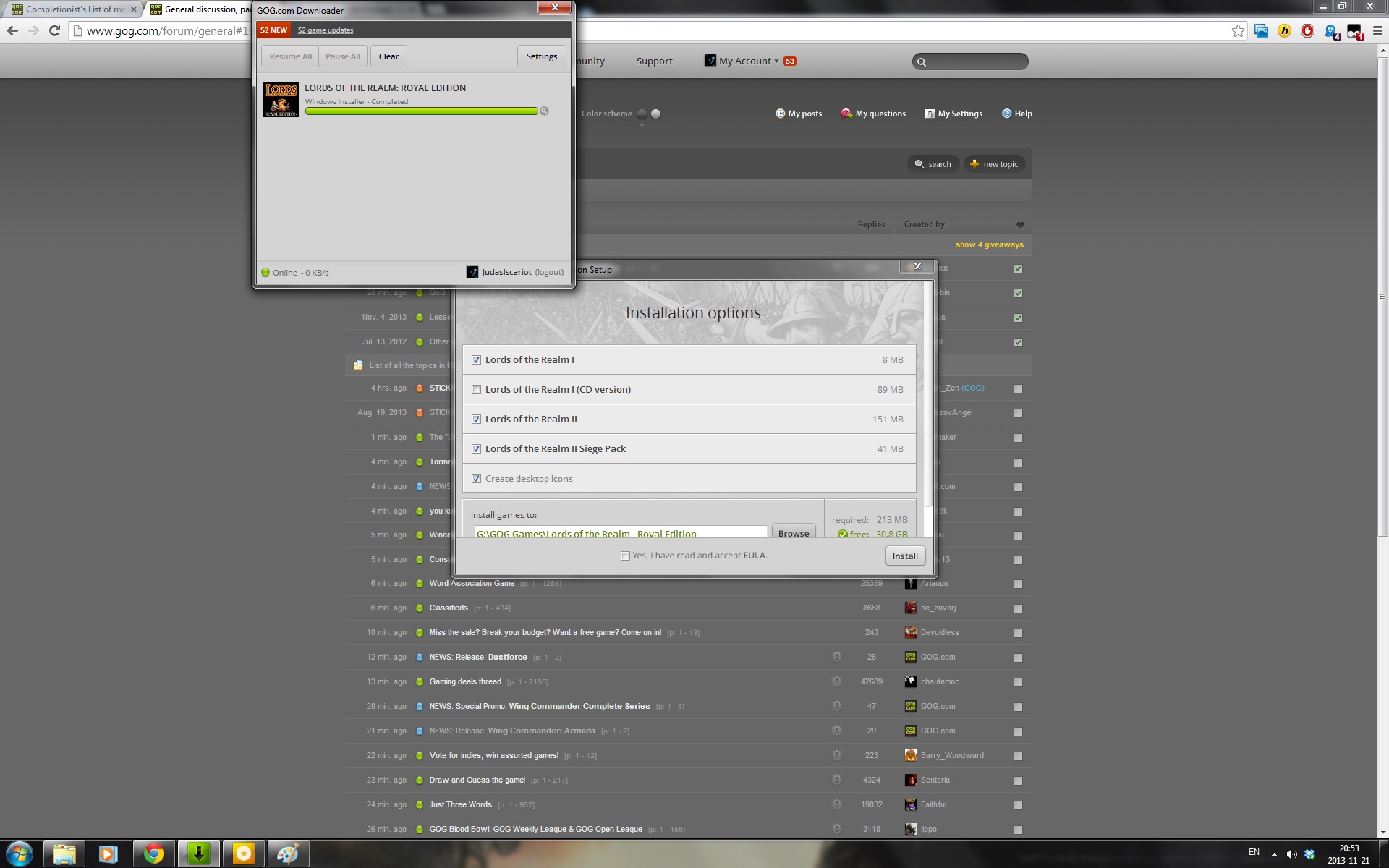The image size is (1389, 868).
Task: Click the volume speaker tray icon
Action: 1291,854
